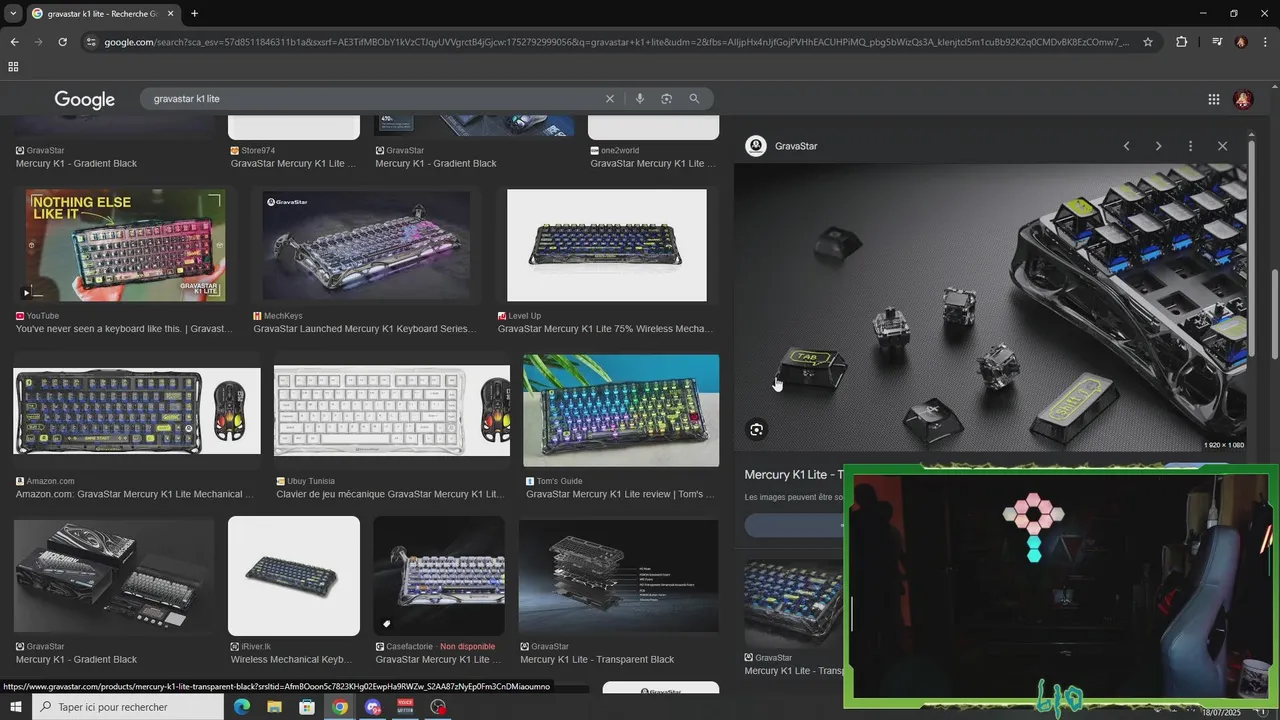Open the Chrome extensions puzzle icon

click(1181, 42)
